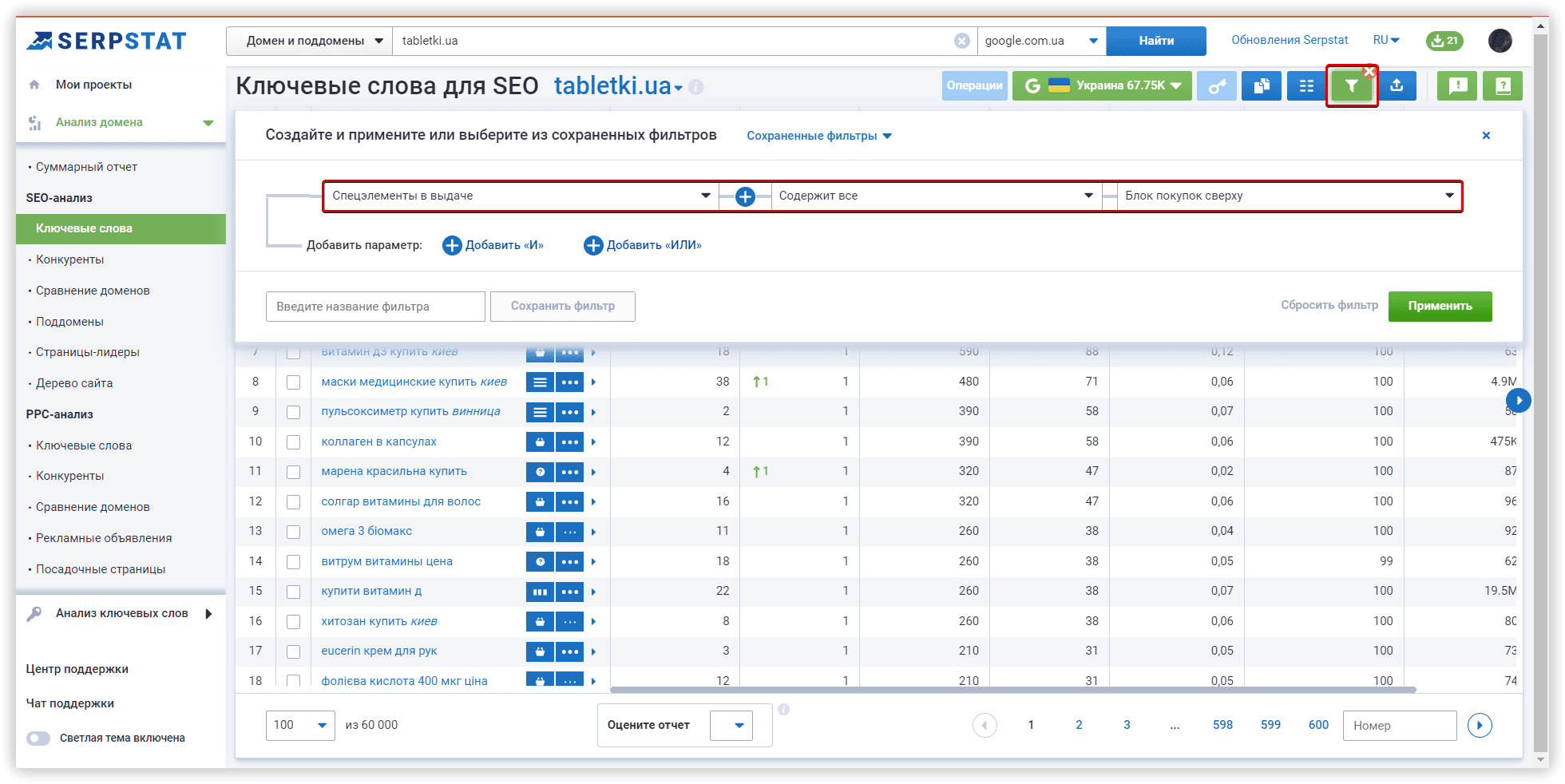Click SERP feature icon for маски медицинские row

coord(540,382)
